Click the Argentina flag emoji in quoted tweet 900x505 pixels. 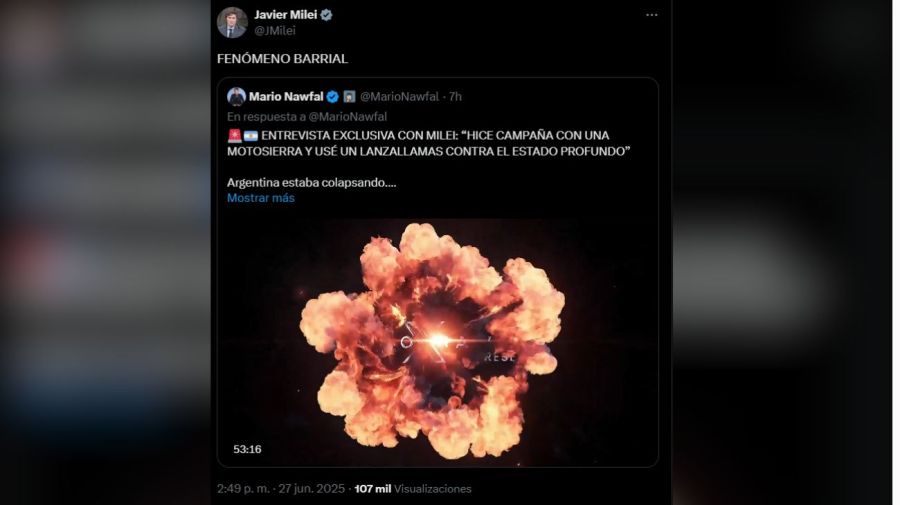click(x=250, y=135)
